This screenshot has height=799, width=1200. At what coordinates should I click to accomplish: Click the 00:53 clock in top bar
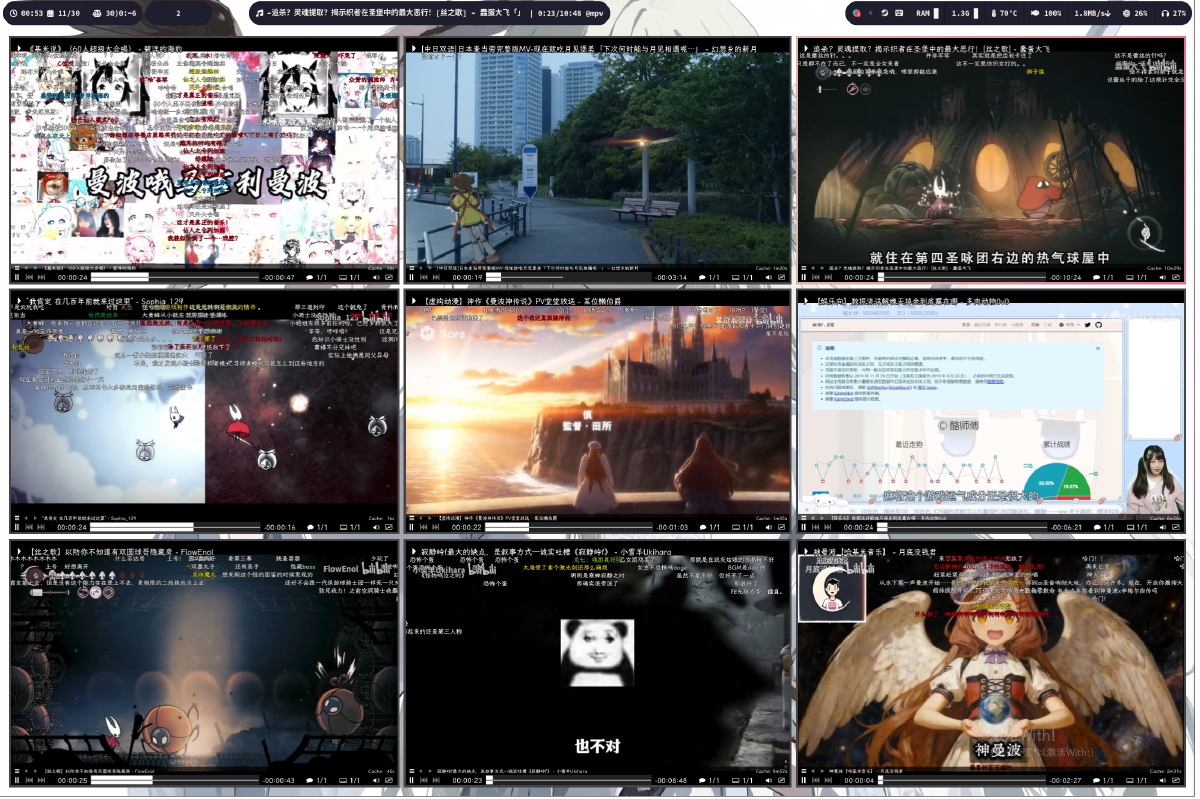pyautogui.click(x=26, y=14)
